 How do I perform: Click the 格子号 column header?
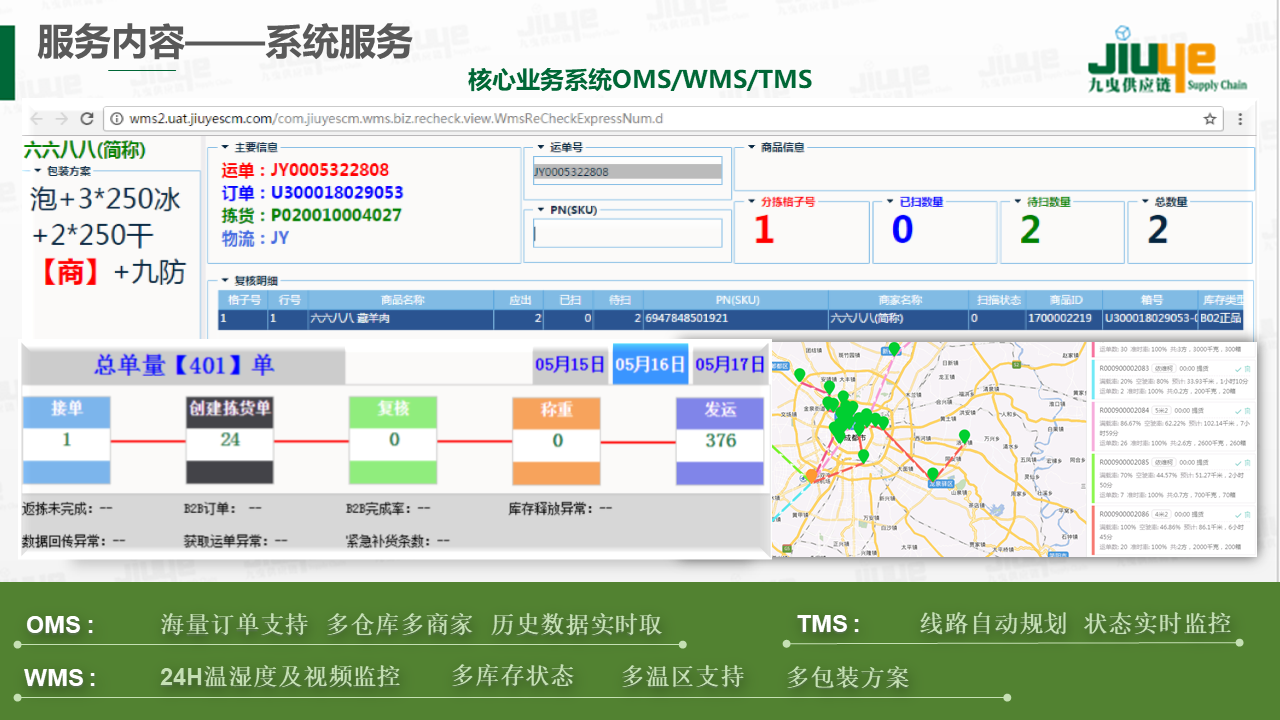pos(244,300)
